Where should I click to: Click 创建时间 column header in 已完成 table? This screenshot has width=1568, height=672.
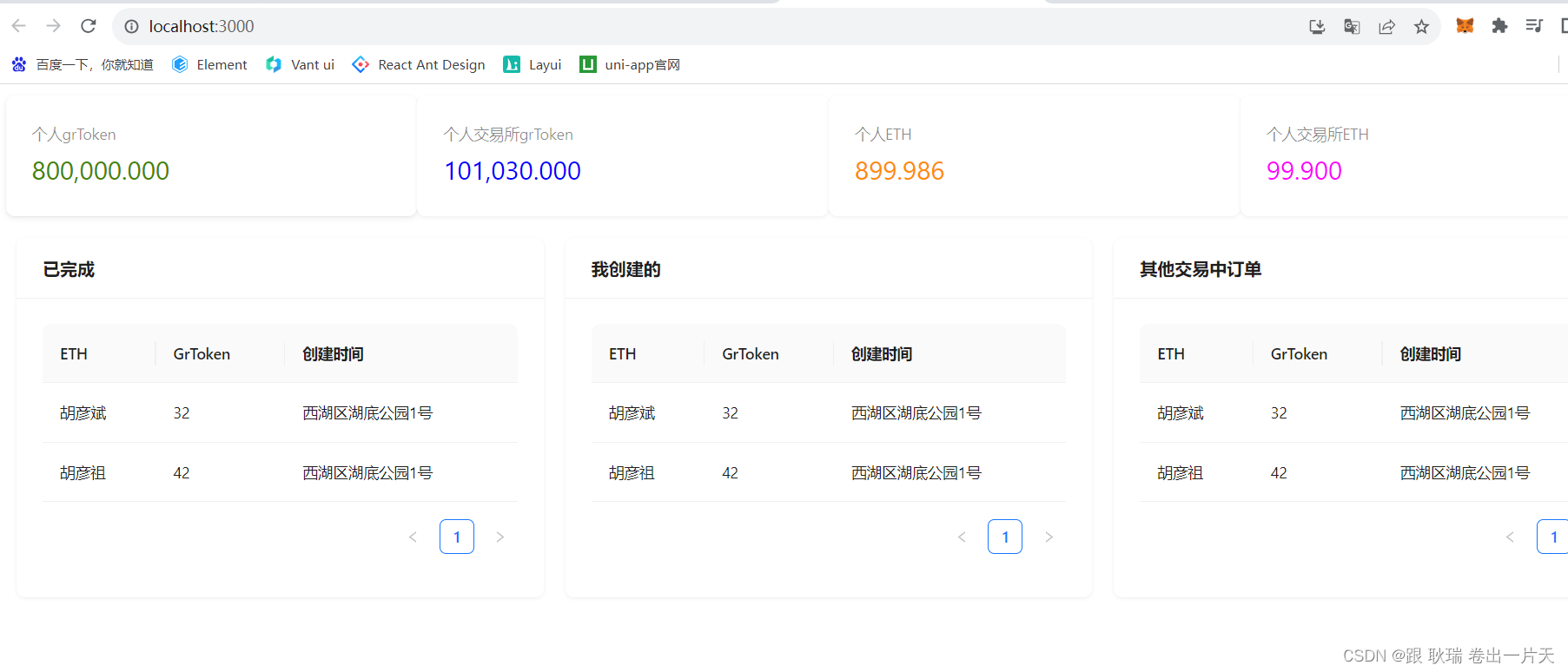(x=334, y=354)
